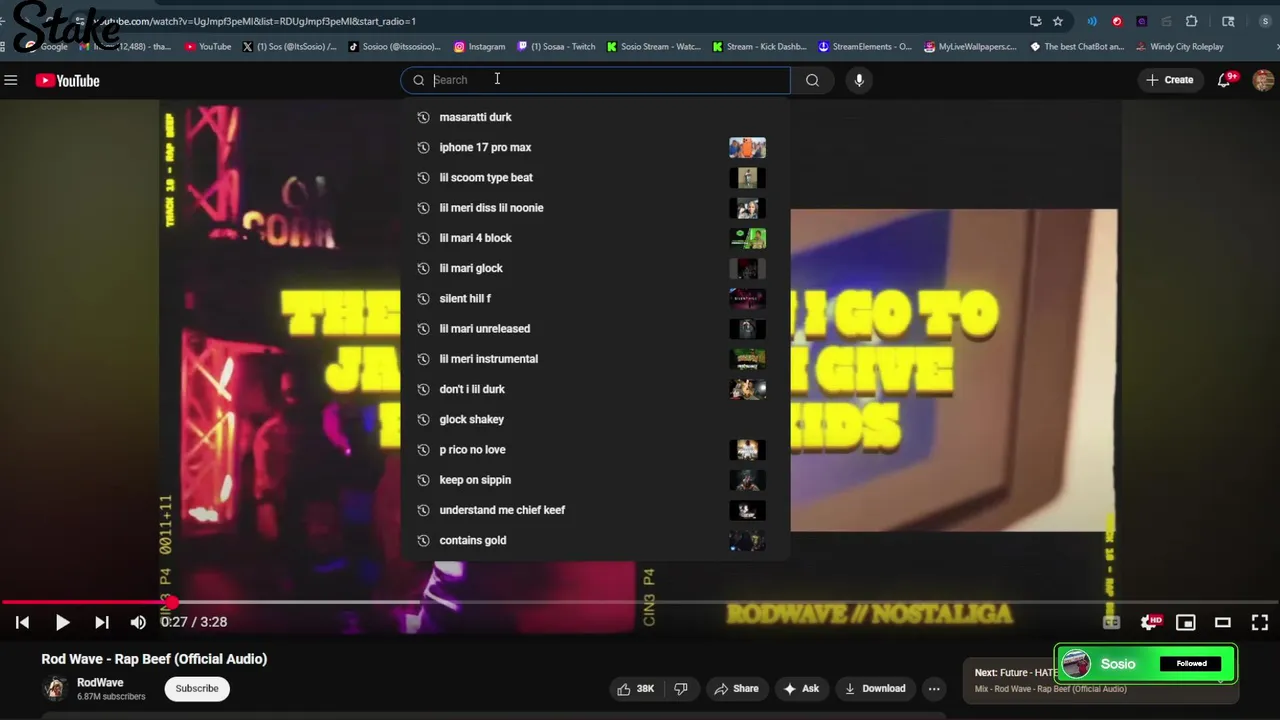This screenshot has height=720, width=1280.
Task: Subscribe to the RodWave channel
Action: (x=197, y=688)
